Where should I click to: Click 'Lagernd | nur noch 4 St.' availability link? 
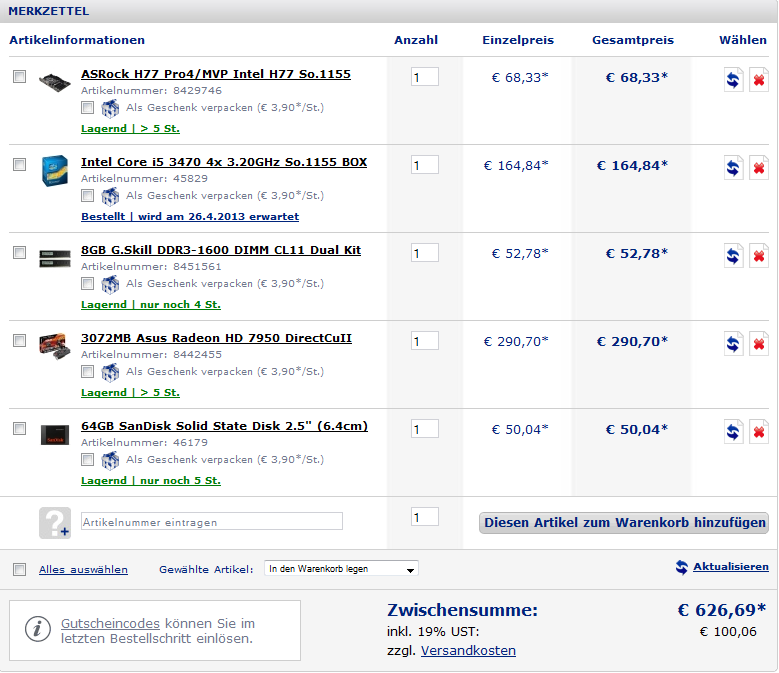click(151, 304)
